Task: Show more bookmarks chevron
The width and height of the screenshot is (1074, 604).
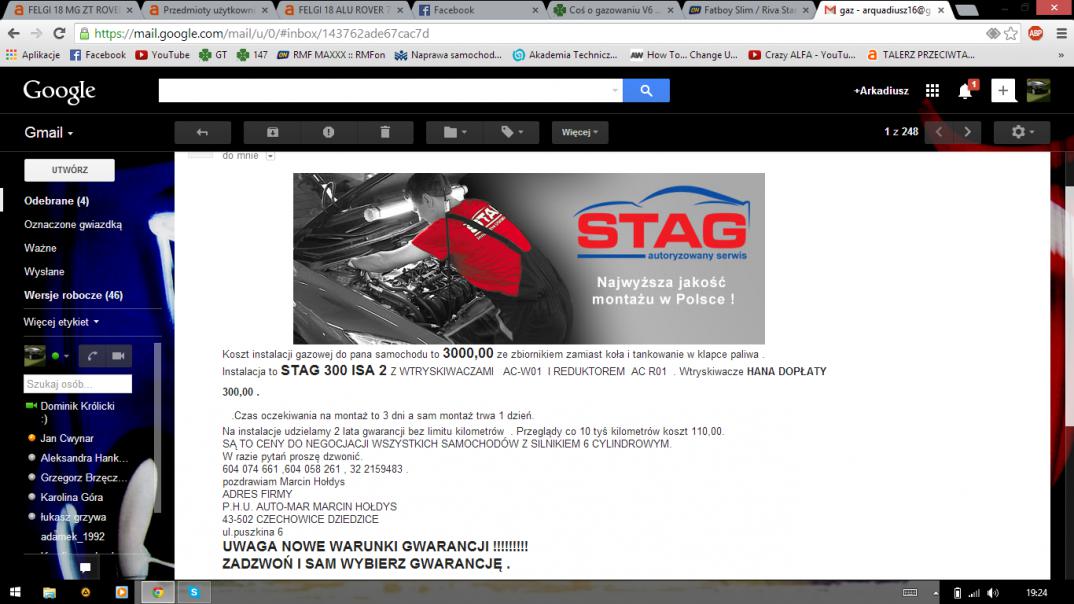Action: [x=1061, y=55]
